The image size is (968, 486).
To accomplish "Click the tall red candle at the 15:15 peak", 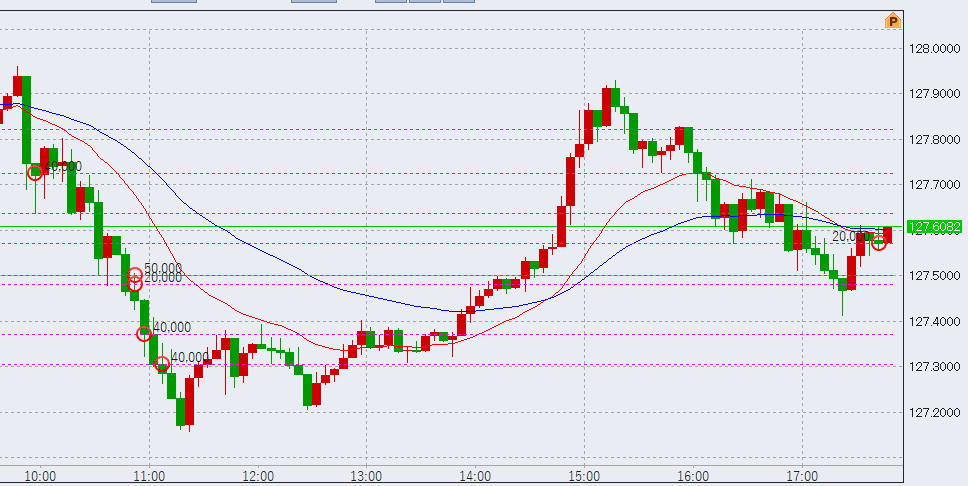I will tap(607, 106).
